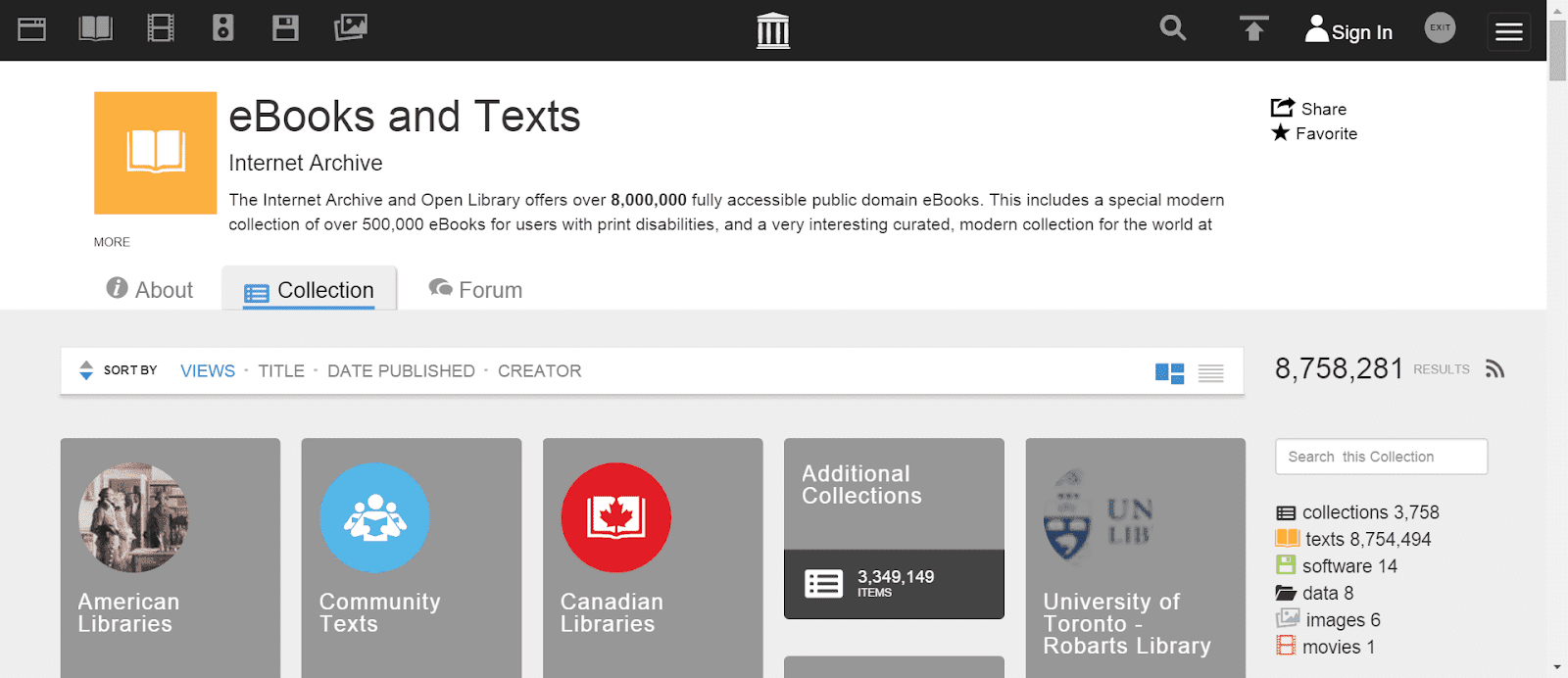Toggle sort direction arrows
The height and width of the screenshot is (678, 1568).
pos(86,370)
